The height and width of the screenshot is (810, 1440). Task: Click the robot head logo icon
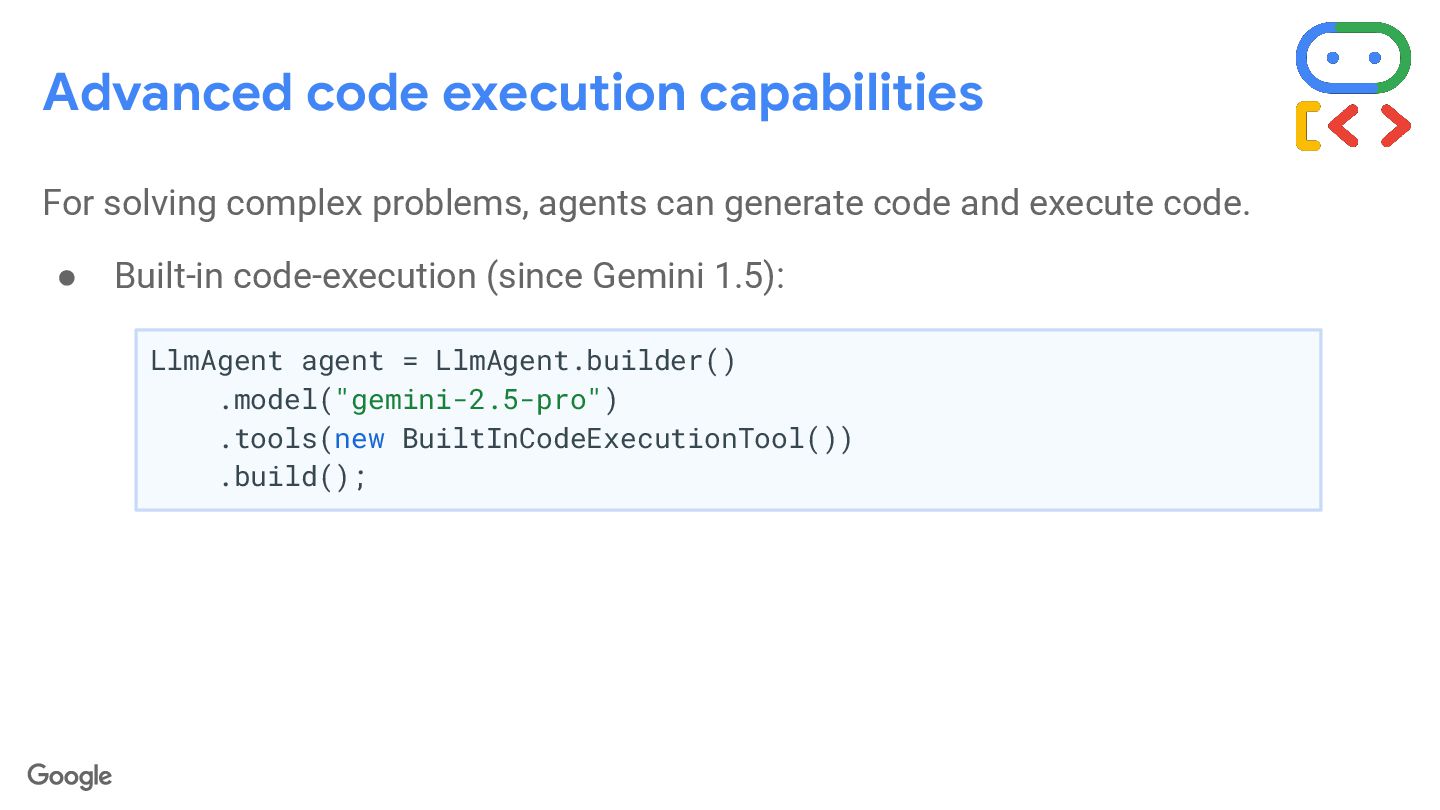(x=1353, y=58)
